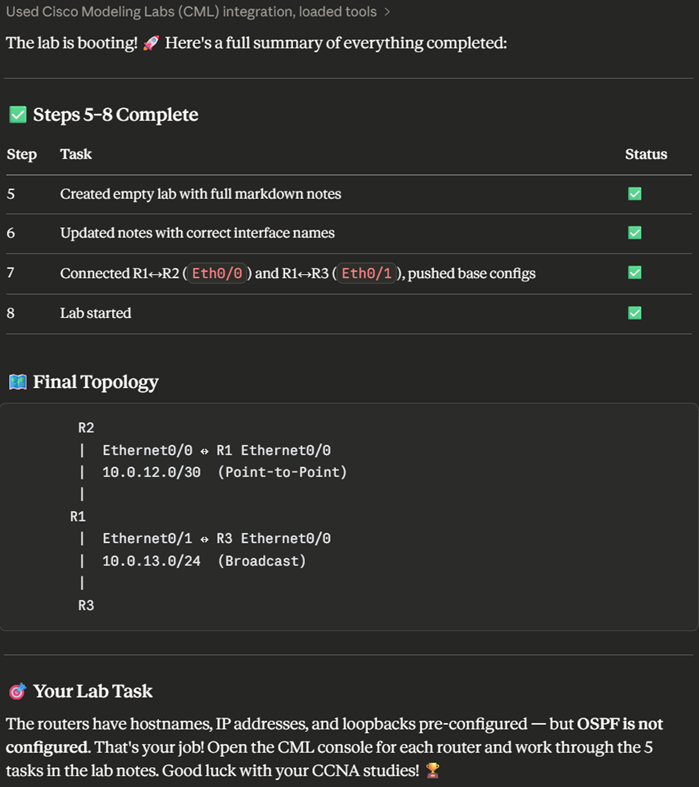Click status checkmark for "Updated notes" row
699x787 pixels.
pos(634,233)
